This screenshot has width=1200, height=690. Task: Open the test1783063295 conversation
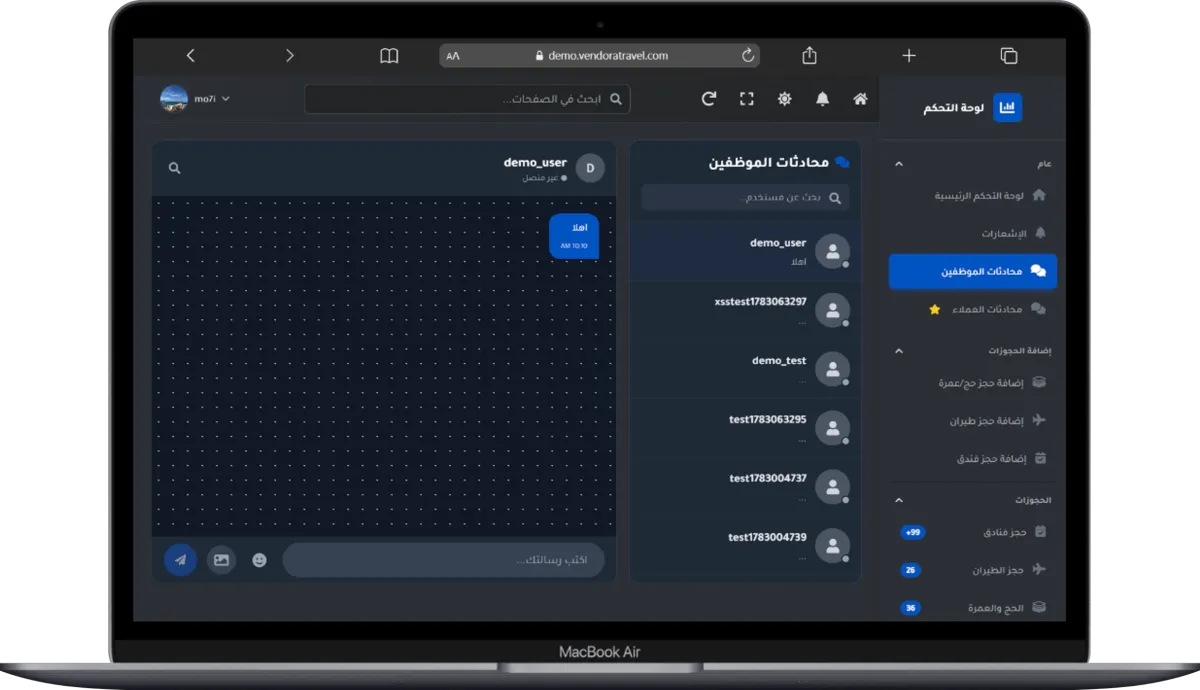[745, 428]
